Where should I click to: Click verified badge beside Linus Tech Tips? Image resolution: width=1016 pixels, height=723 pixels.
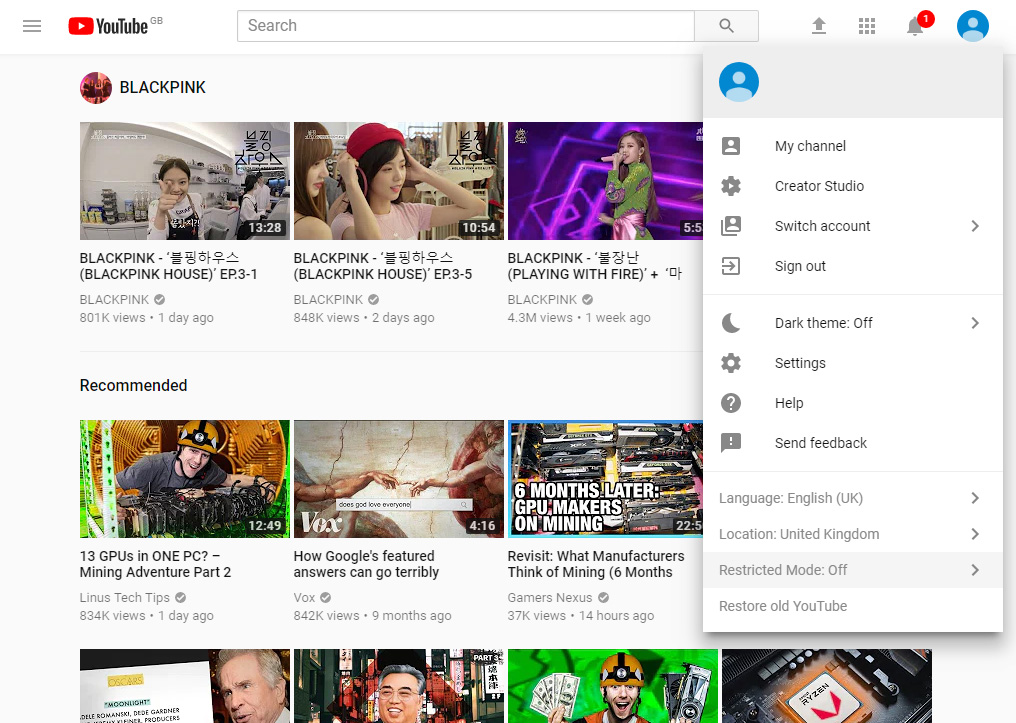pyautogui.click(x=181, y=597)
